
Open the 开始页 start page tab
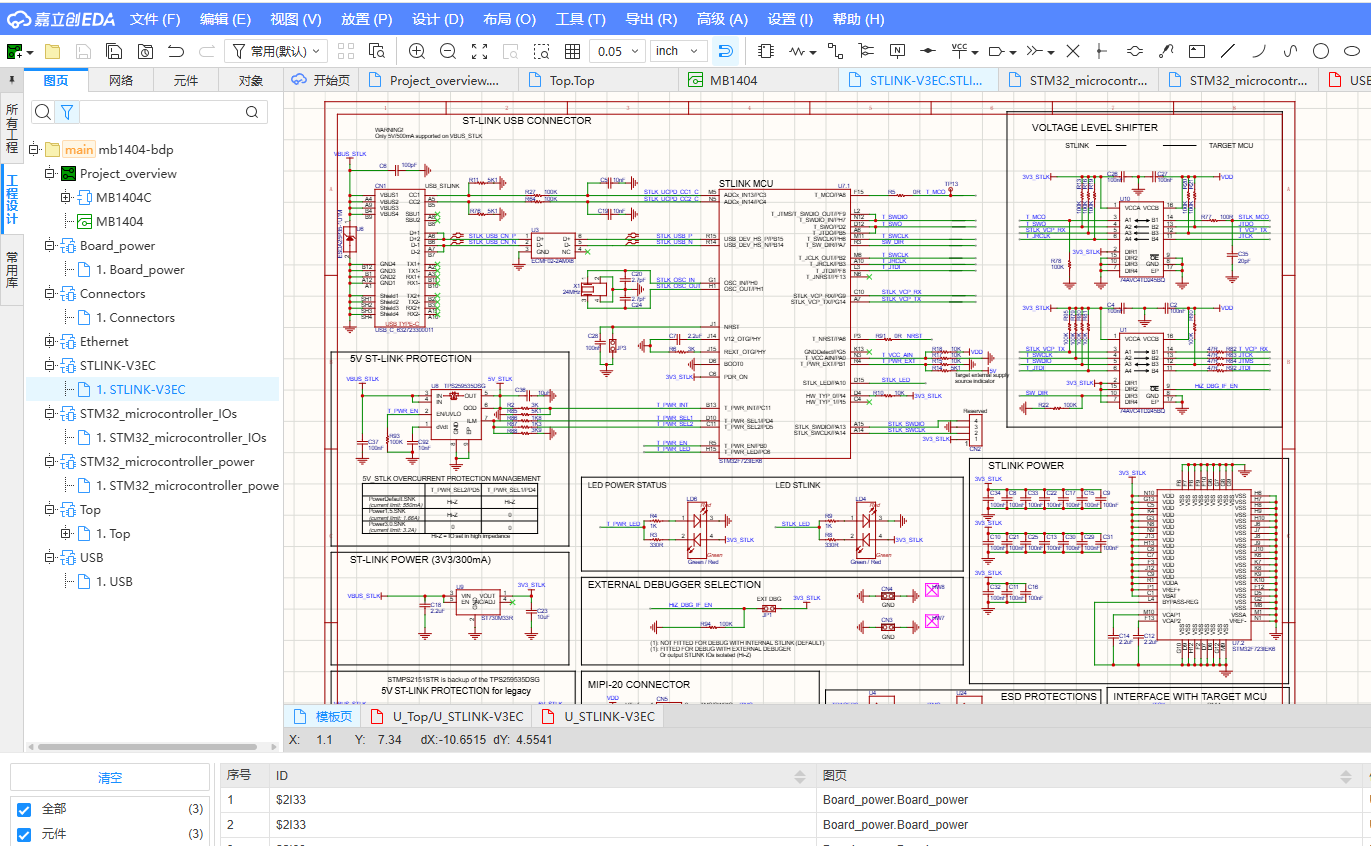click(x=321, y=80)
